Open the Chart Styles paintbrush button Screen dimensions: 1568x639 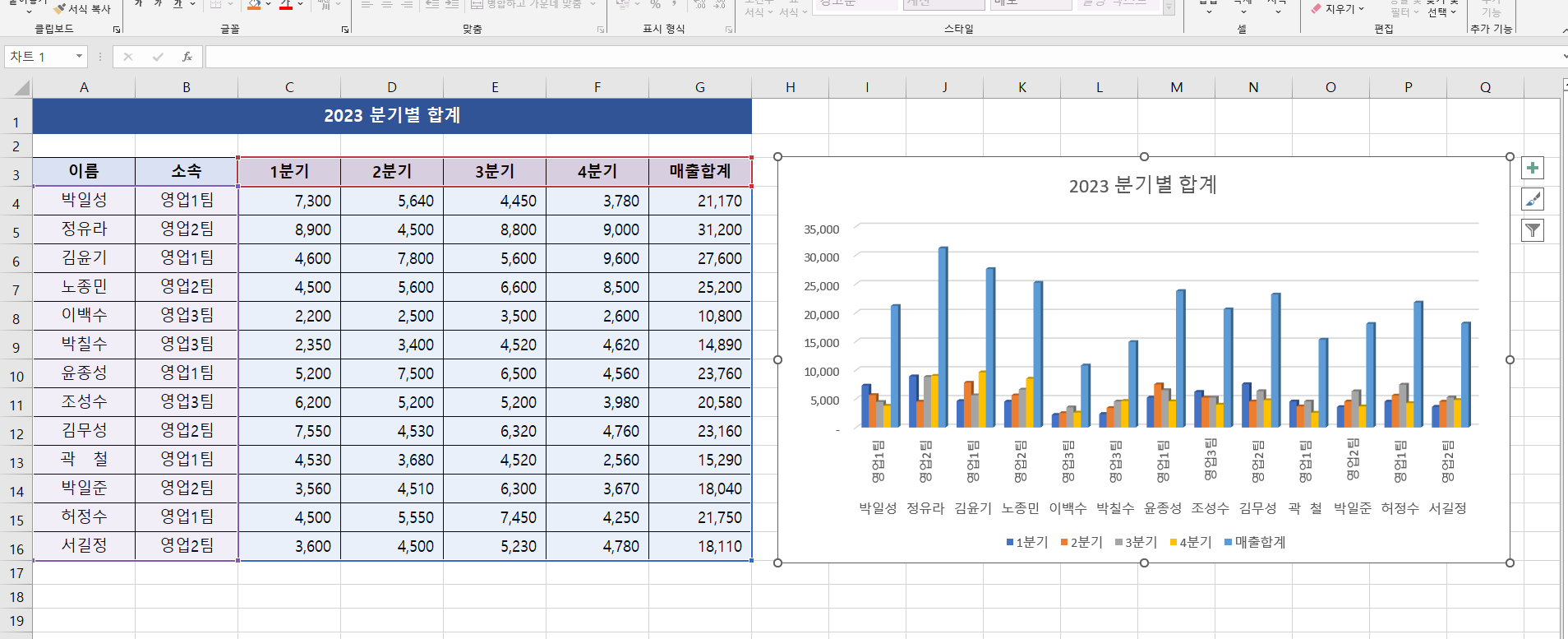(x=1533, y=199)
